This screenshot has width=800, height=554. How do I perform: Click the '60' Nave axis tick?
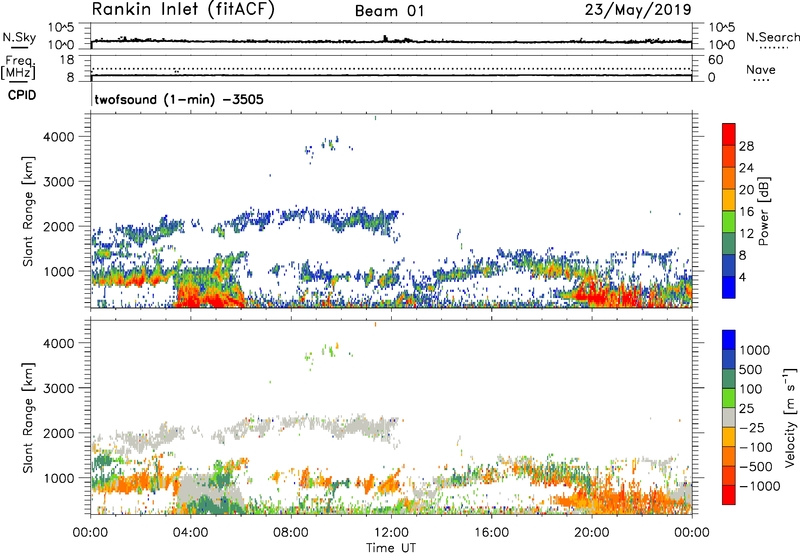pyautogui.click(x=716, y=60)
